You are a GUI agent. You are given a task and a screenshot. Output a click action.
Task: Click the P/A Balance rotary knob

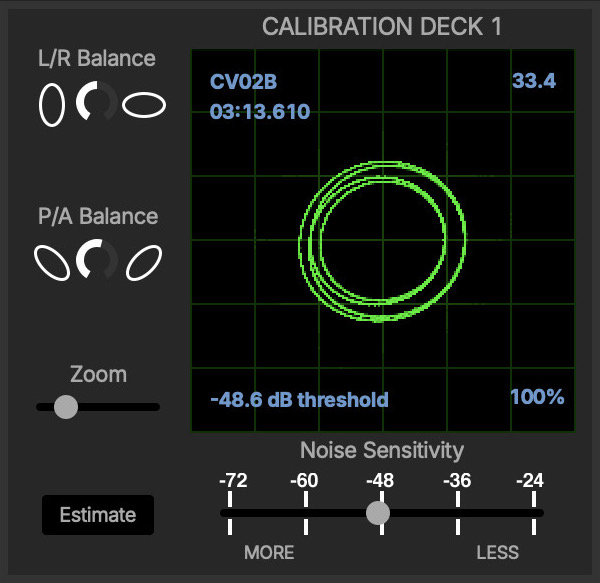tap(97, 261)
